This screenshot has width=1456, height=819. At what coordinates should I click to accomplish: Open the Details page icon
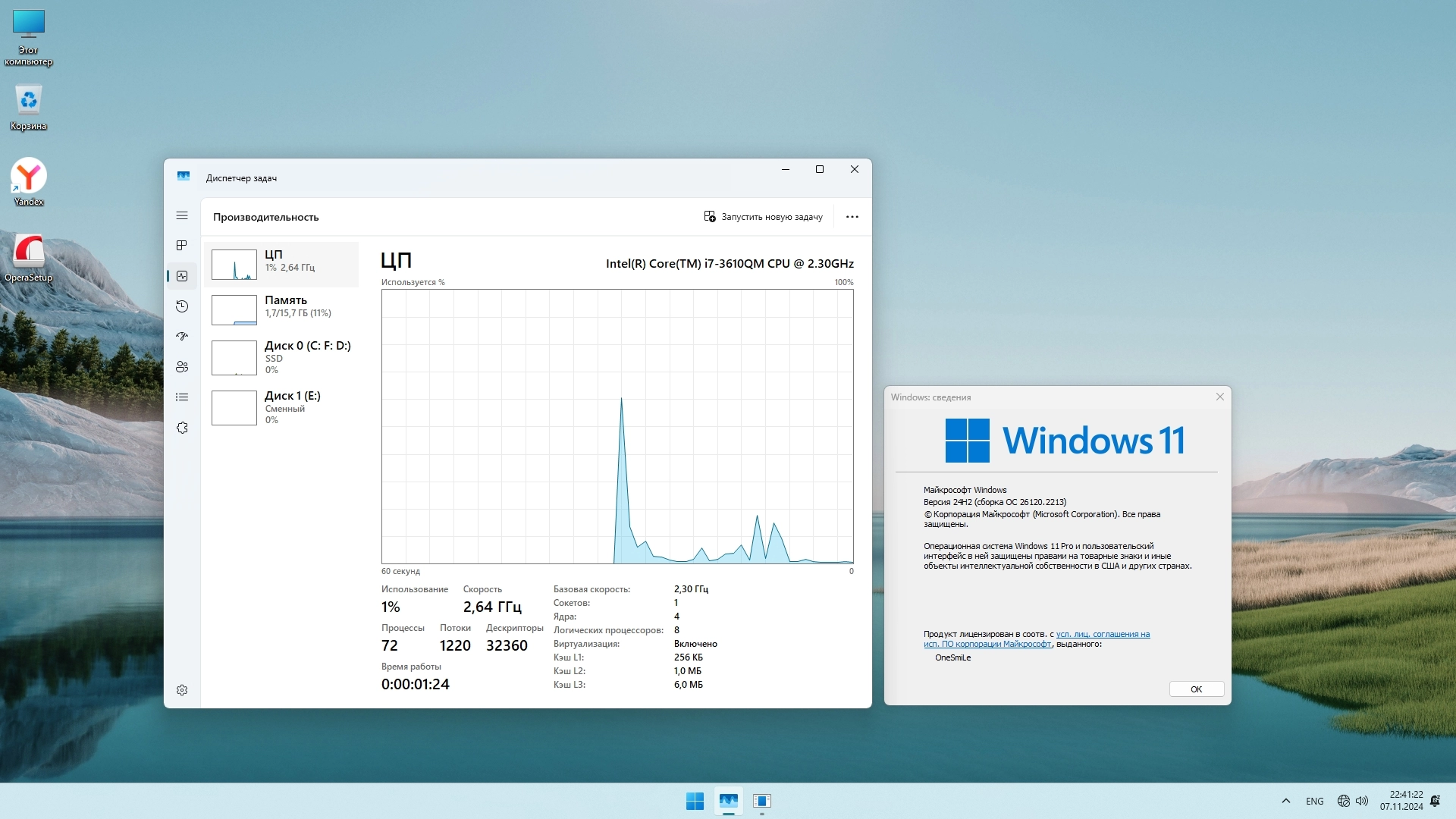(x=182, y=397)
